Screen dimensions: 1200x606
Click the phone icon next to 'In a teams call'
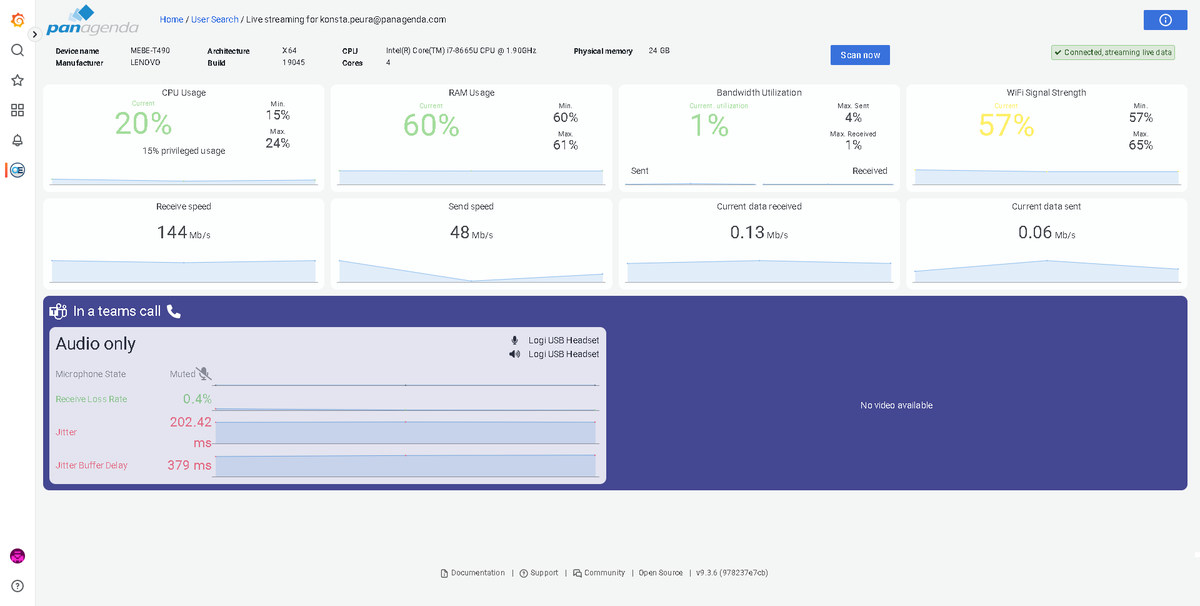[x=174, y=311]
